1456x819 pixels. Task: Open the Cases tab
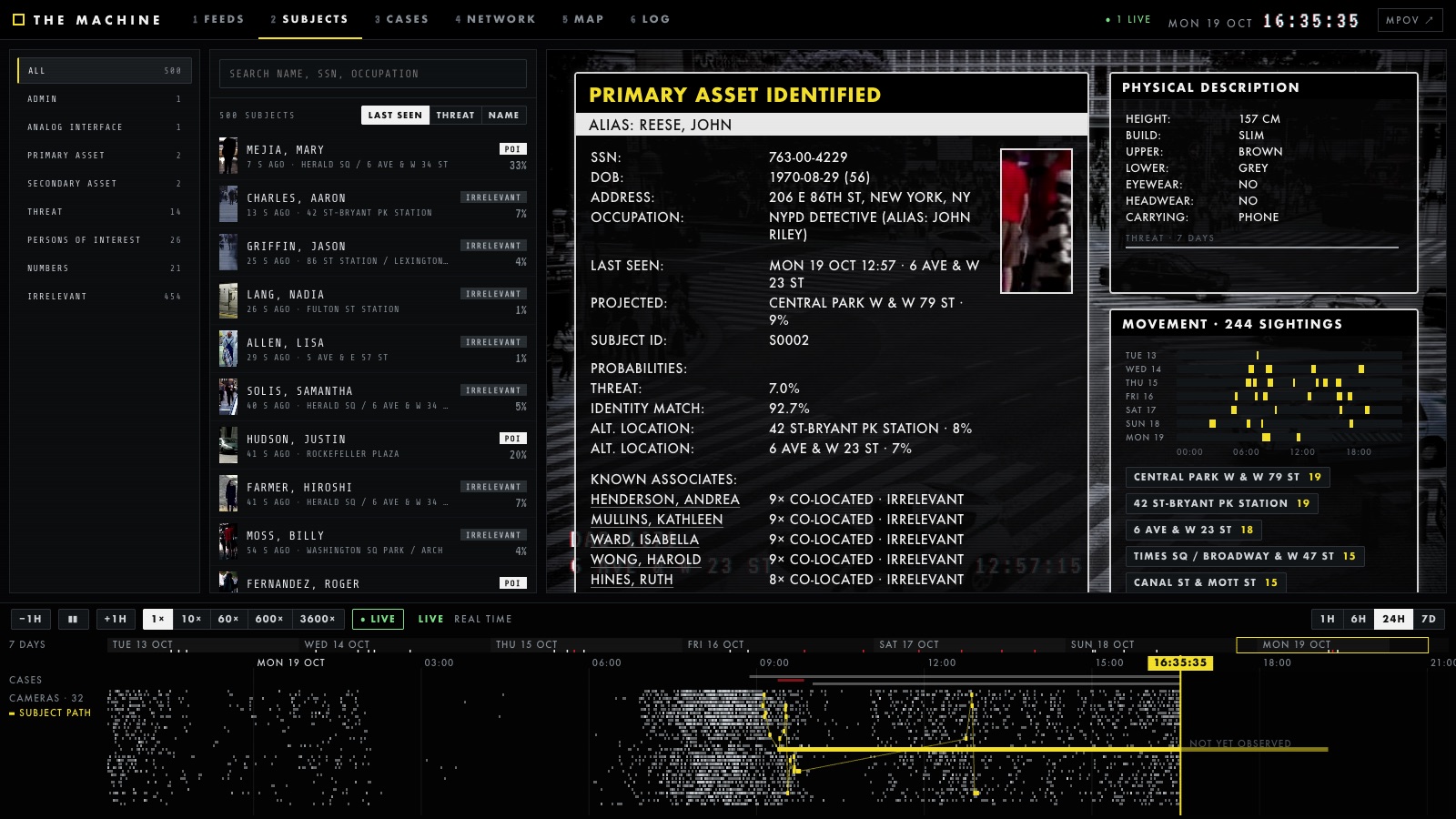pyautogui.click(x=401, y=19)
